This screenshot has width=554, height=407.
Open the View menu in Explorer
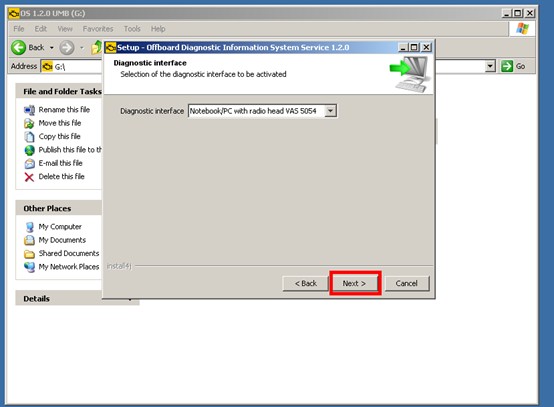65,29
